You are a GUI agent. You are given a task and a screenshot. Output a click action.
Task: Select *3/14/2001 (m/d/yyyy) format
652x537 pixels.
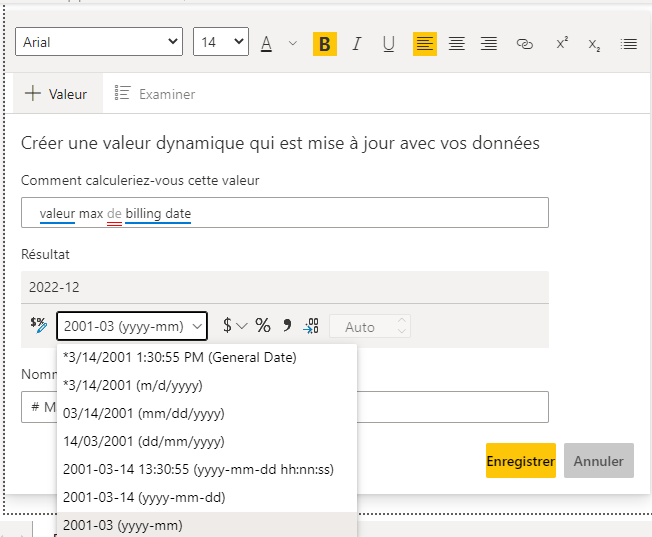[x=207, y=386]
